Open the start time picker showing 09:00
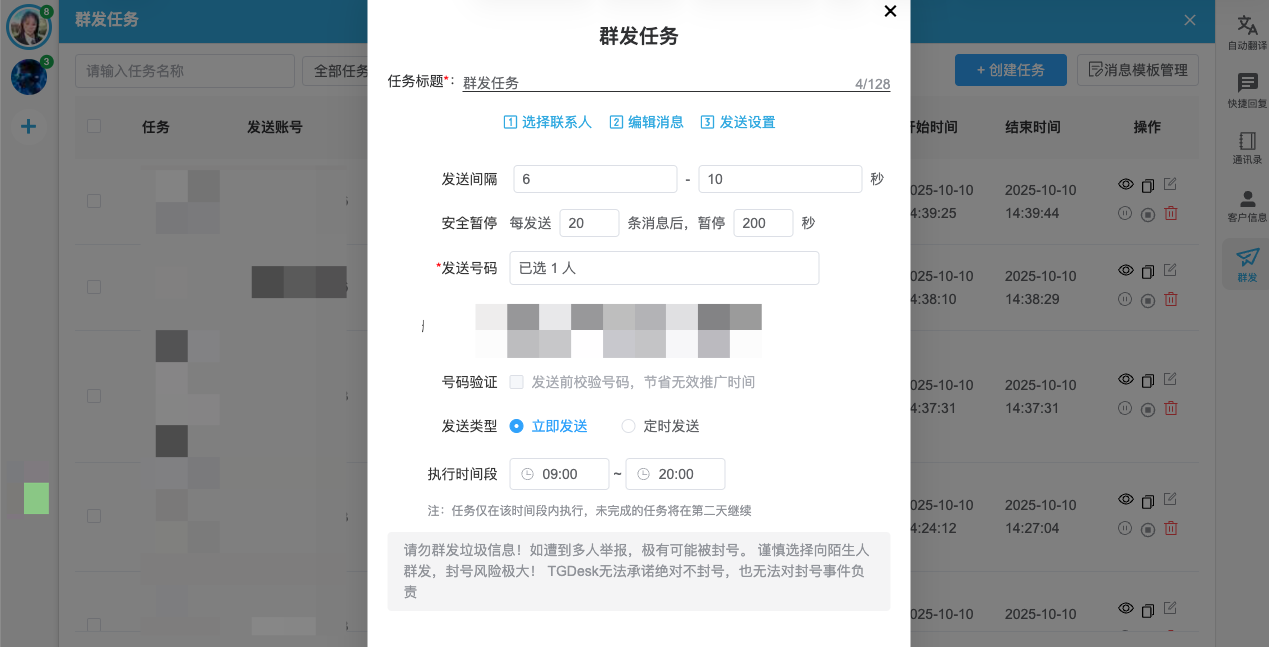The height and width of the screenshot is (647, 1269). [x=559, y=474]
